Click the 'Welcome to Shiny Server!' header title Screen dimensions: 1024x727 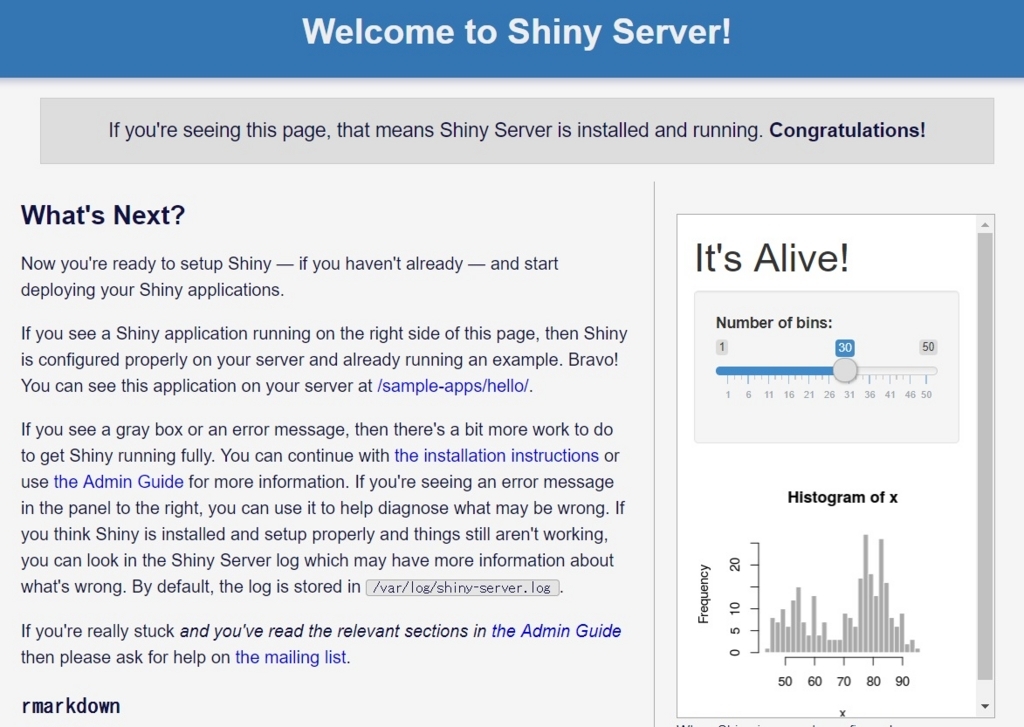516,32
